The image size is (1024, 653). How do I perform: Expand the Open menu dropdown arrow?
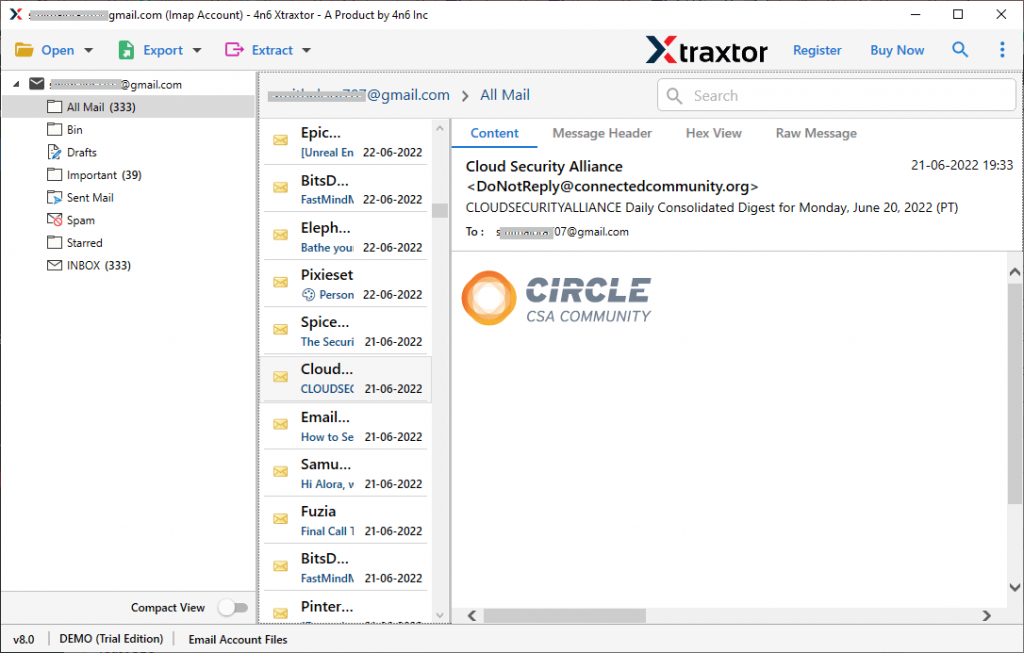coord(87,49)
